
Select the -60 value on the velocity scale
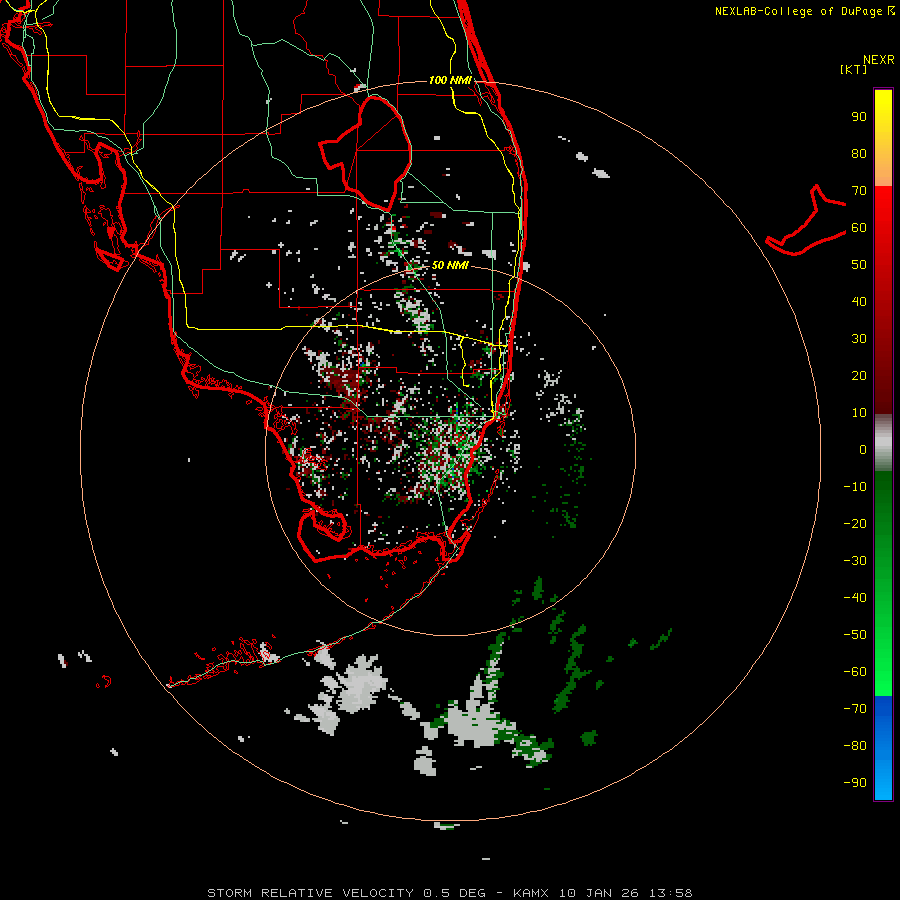855,672
